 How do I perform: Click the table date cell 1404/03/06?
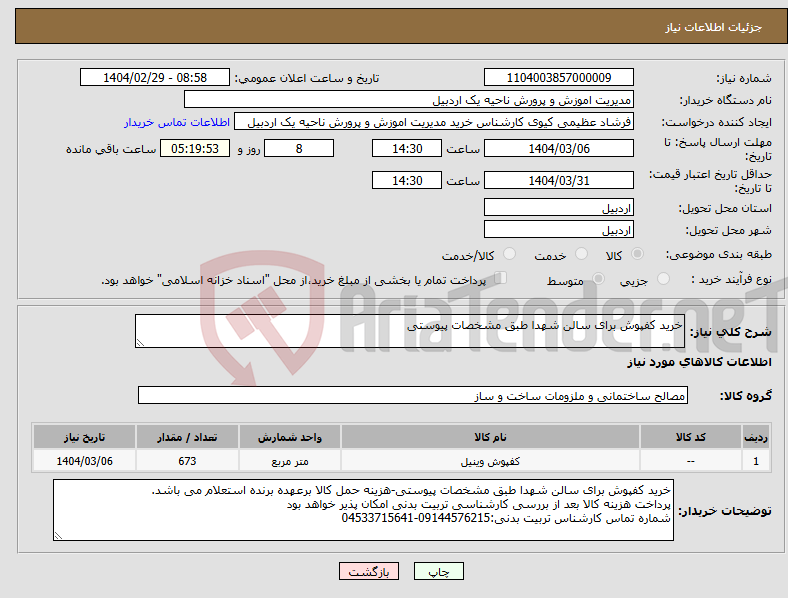pyautogui.click(x=84, y=460)
